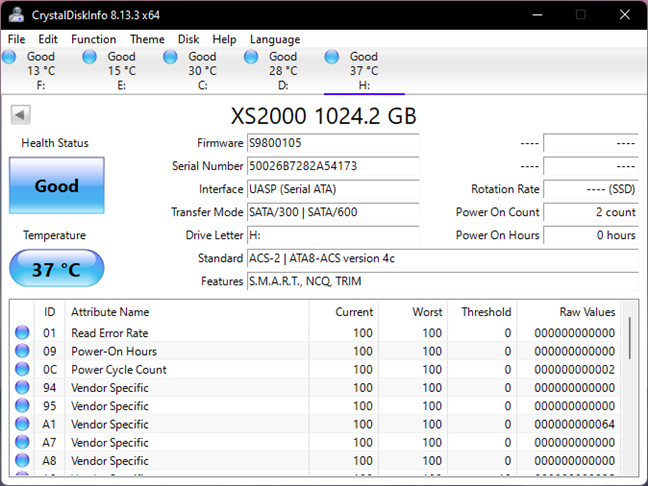Click raw value 000000000064
The width and height of the screenshot is (648, 486).
pyautogui.click(x=574, y=424)
